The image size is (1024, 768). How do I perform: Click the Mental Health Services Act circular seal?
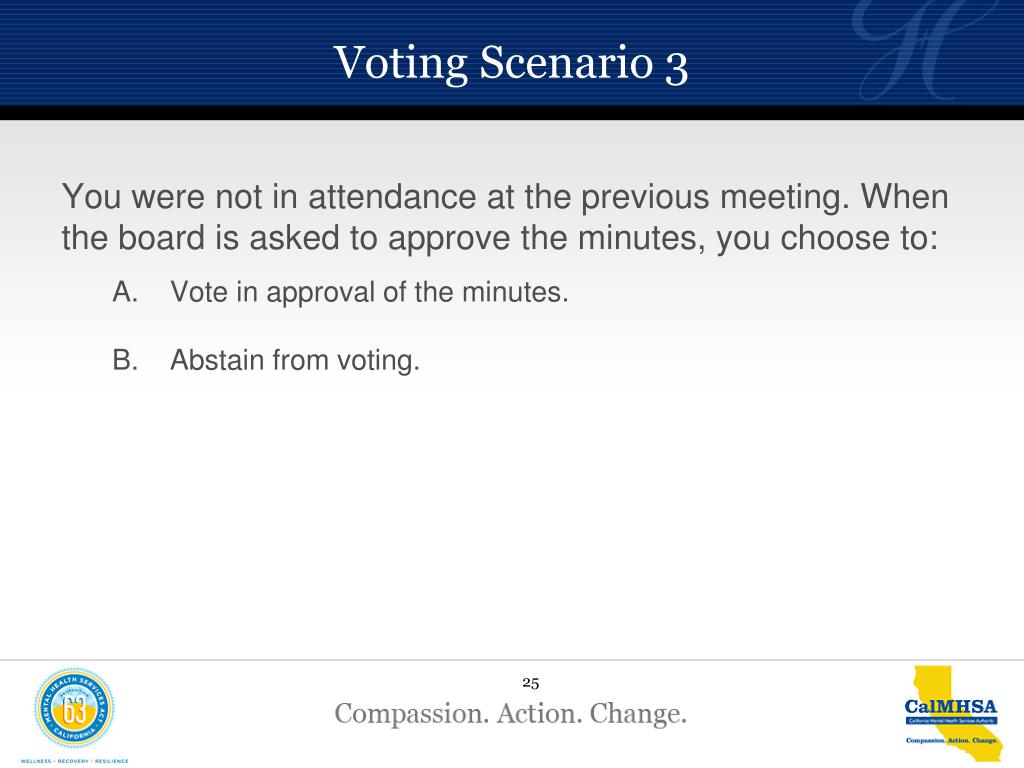coord(74,708)
